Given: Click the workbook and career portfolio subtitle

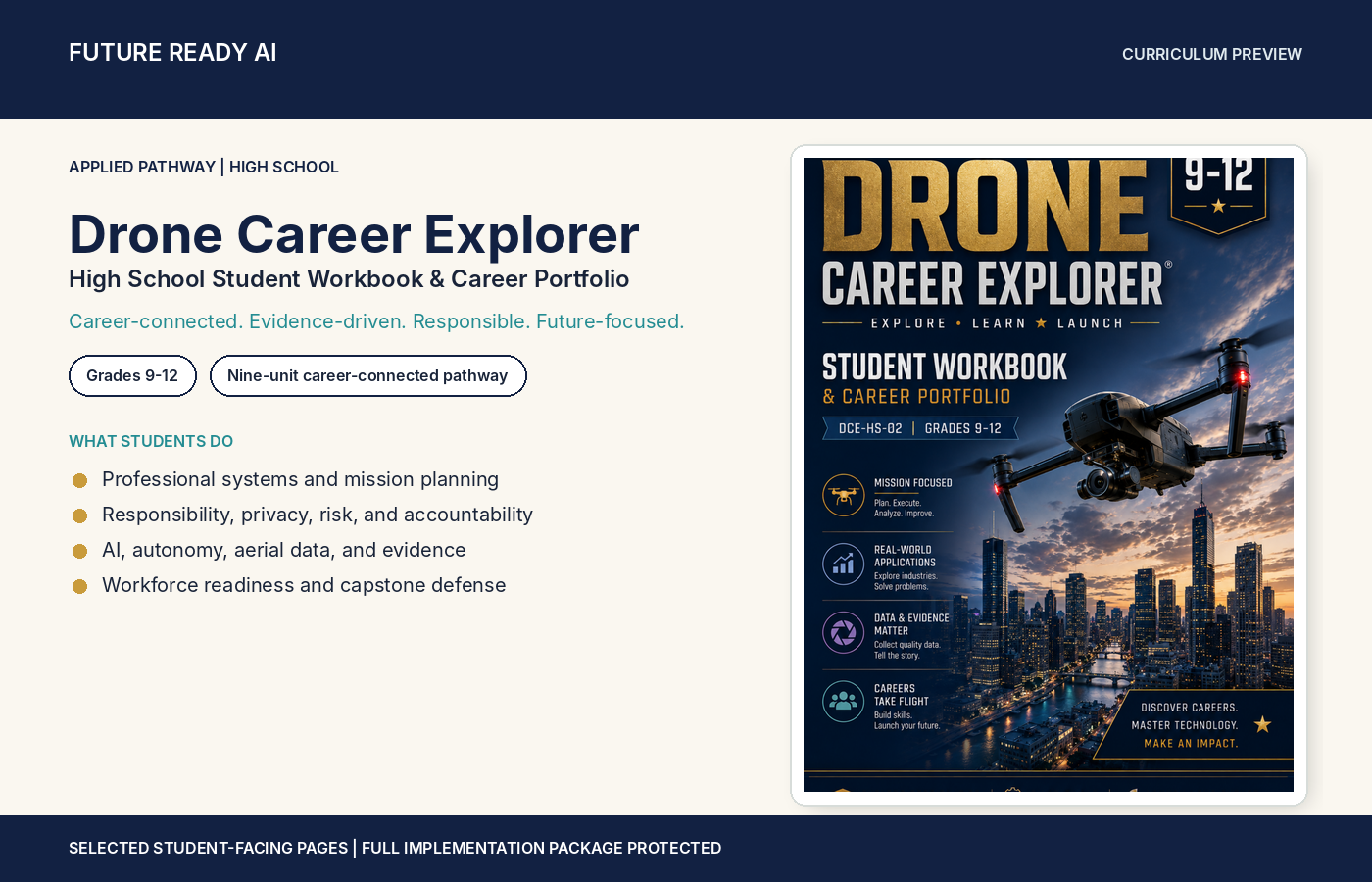Looking at the screenshot, I should (x=349, y=279).
